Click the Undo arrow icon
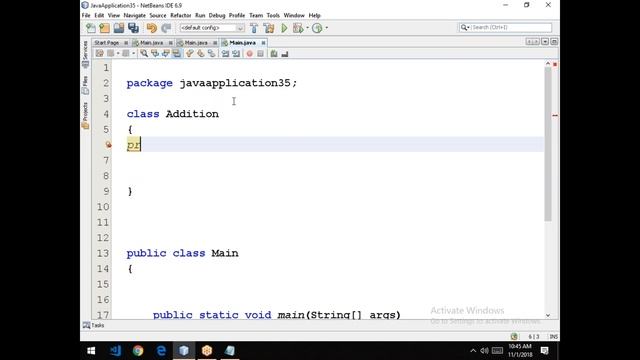This screenshot has height=360, width=640. coord(151,28)
